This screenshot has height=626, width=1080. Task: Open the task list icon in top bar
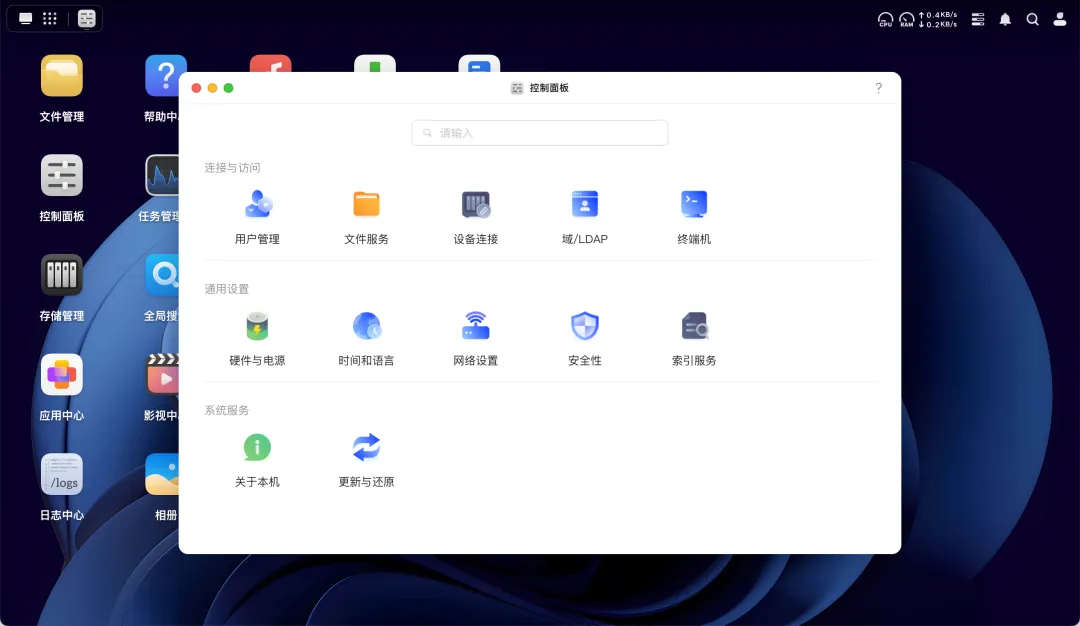977,19
